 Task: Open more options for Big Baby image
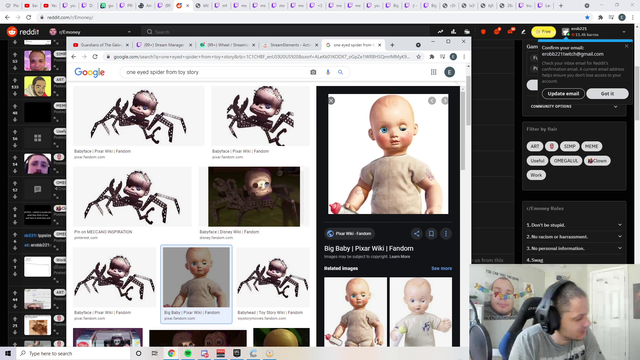[446, 234]
